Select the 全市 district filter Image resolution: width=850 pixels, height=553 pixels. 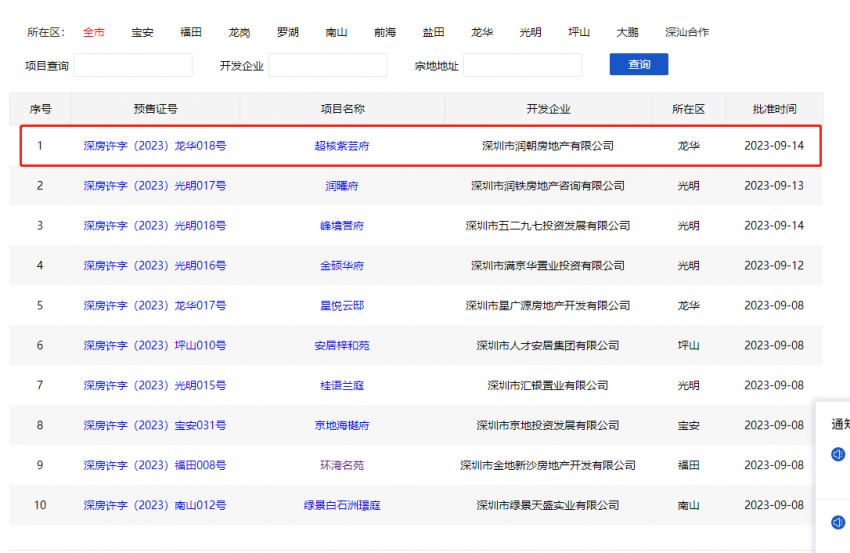tap(93, 32)
